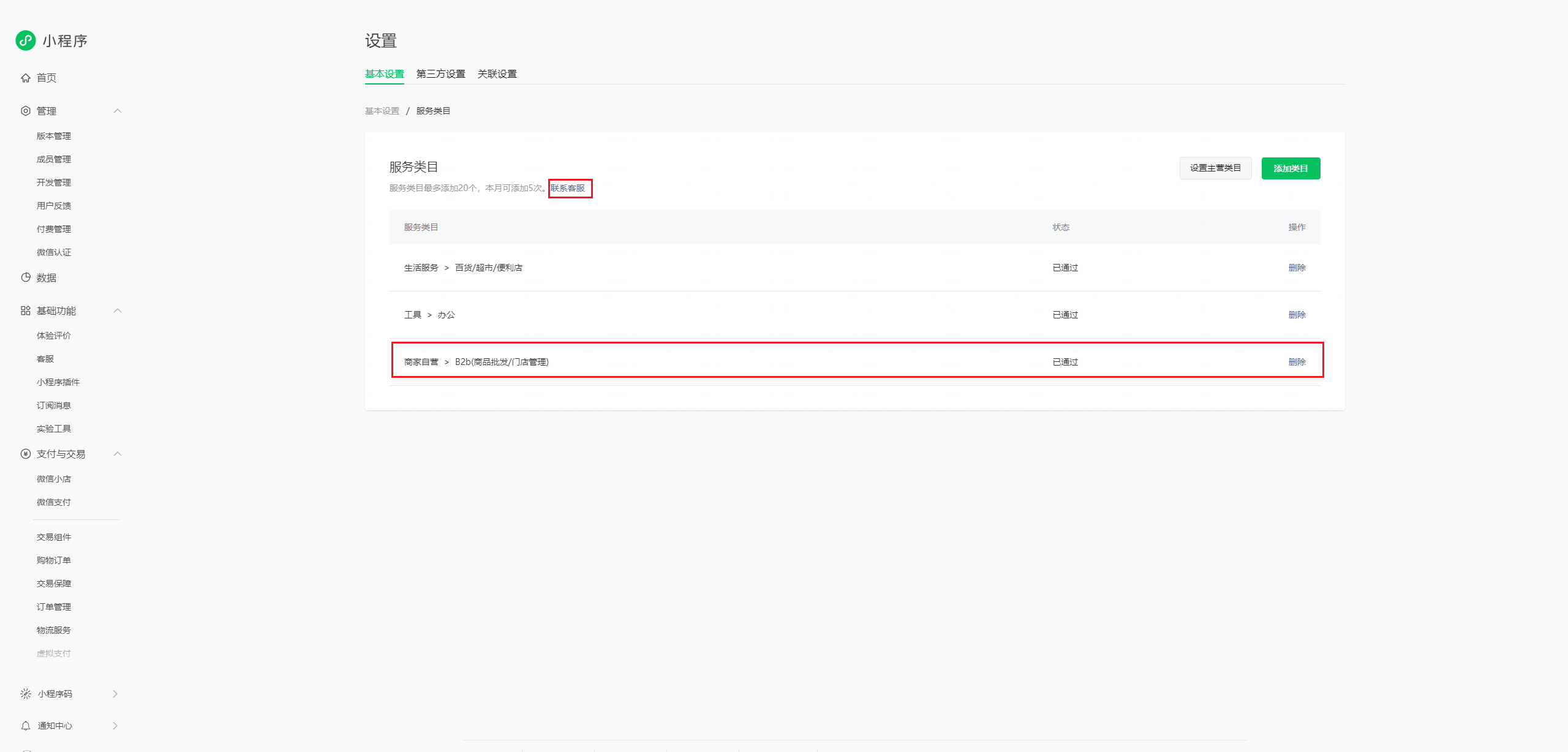Click the 联系客服 link

(x=568, y=188)
